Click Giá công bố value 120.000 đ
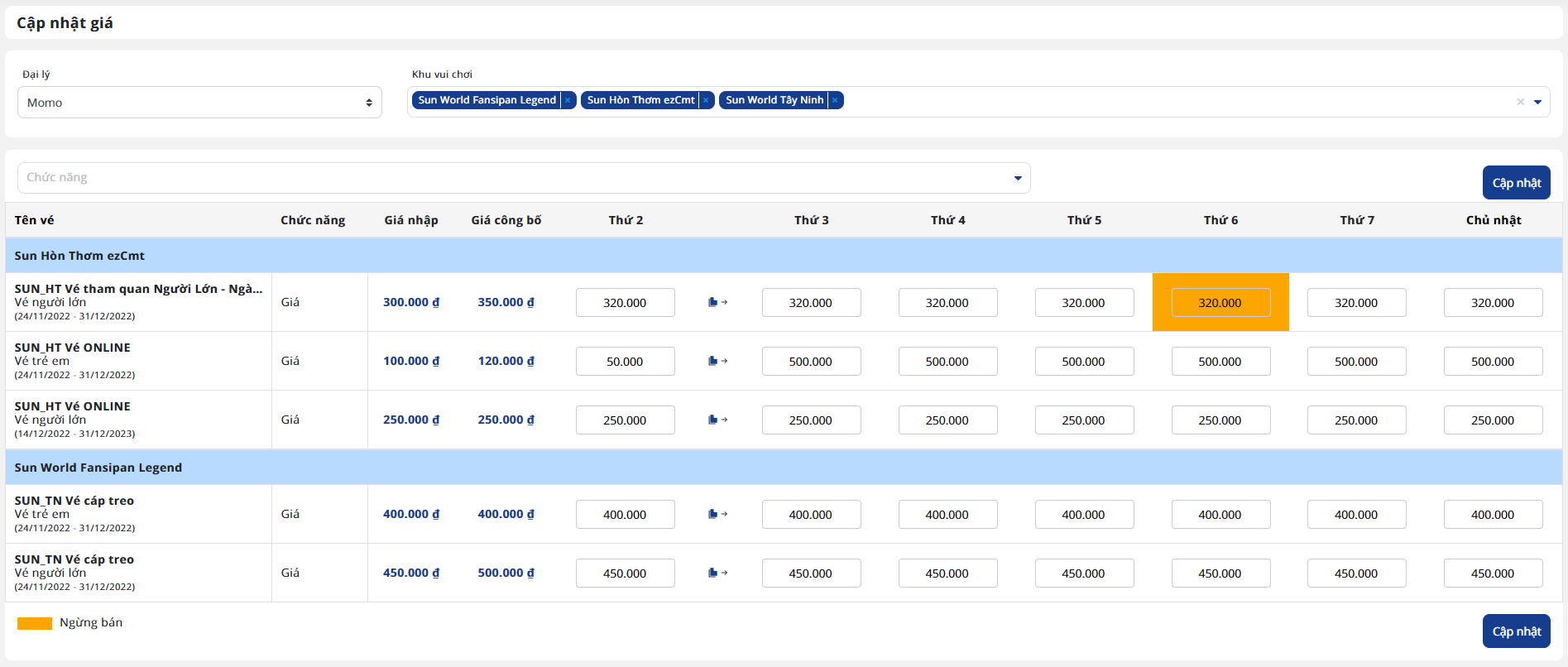Screen dimensions: 1568x667 (506, 361)
